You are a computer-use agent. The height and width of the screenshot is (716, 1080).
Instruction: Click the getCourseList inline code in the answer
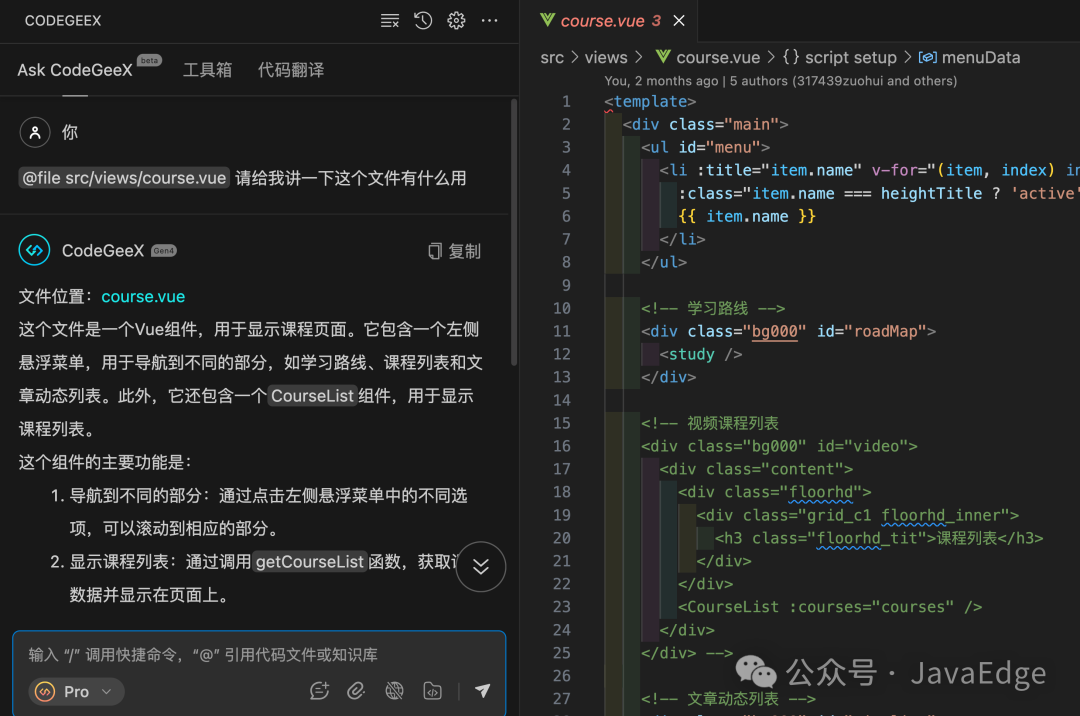click(x=309, y=562)
